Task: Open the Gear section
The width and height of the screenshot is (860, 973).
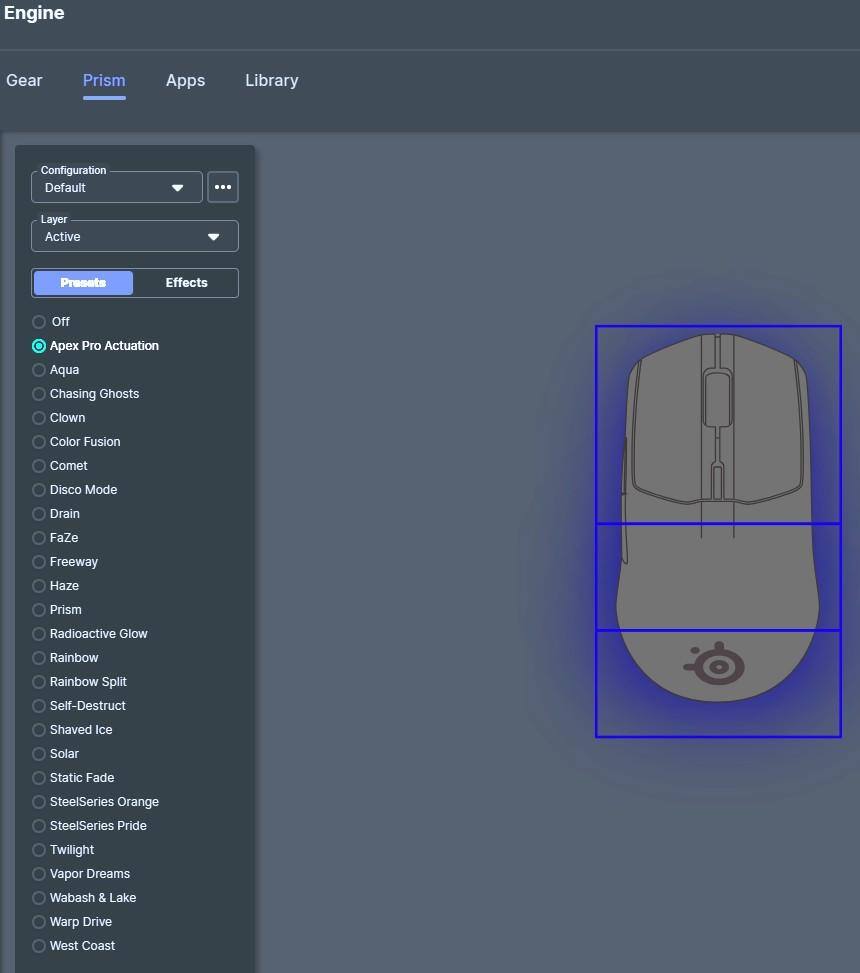Action: [x=24, y=81]
